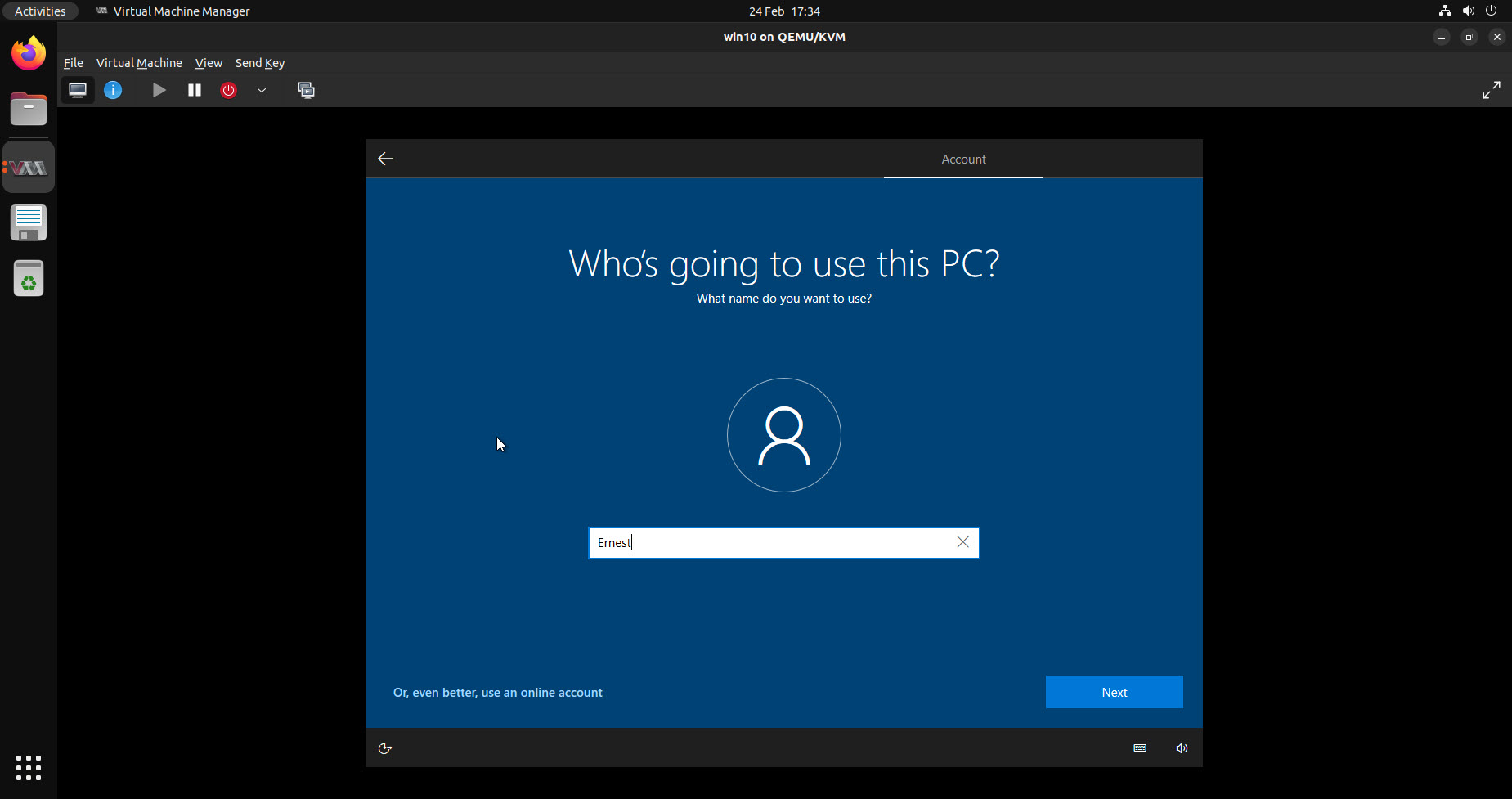Viewport: 1512px width, 799px height.
Task: Open the Virtual Machine menu
Action: coord(139,62)
